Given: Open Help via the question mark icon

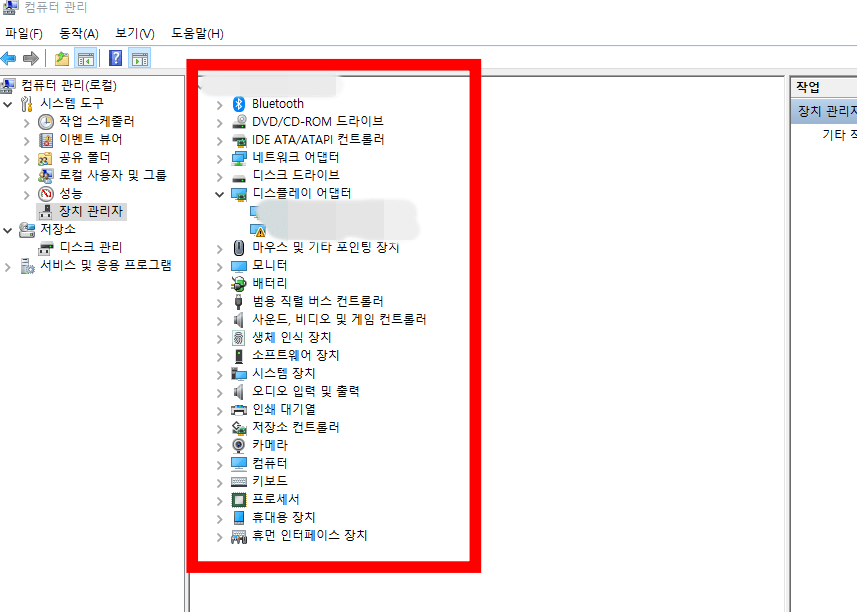Looking at the screenshot, I should coord(116,58).
